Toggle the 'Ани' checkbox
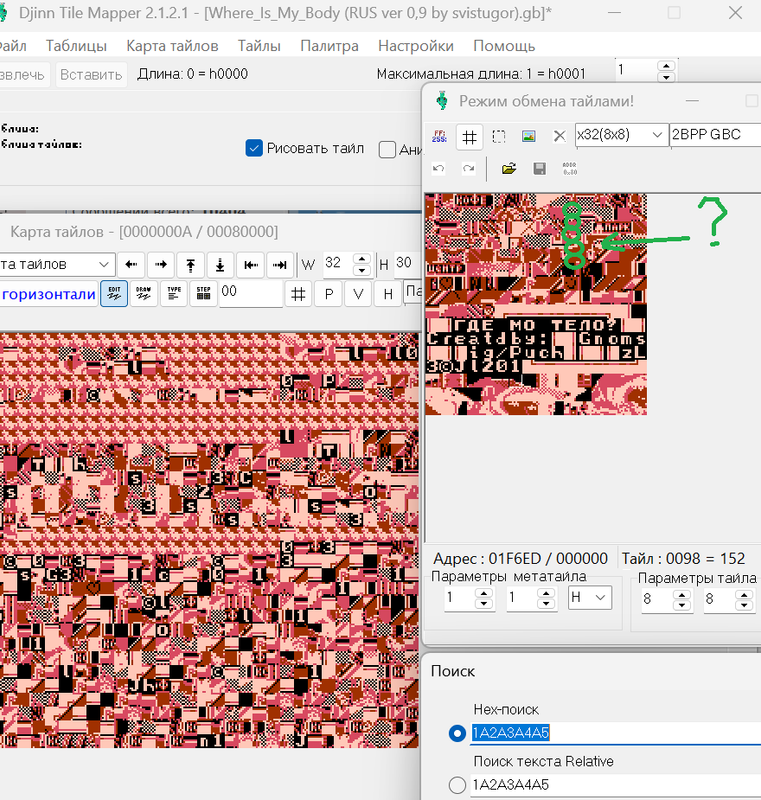 387,149
